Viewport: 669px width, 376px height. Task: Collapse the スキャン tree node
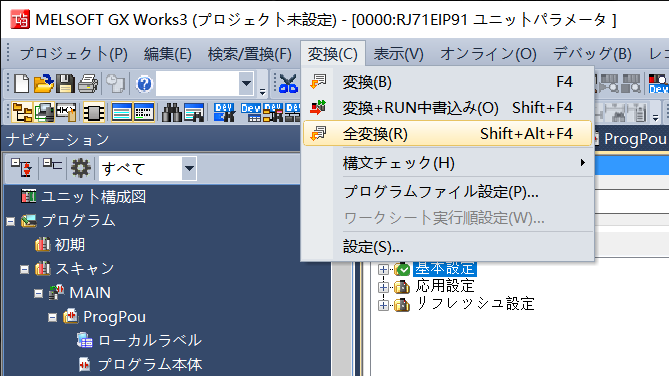tap(24, 269)
